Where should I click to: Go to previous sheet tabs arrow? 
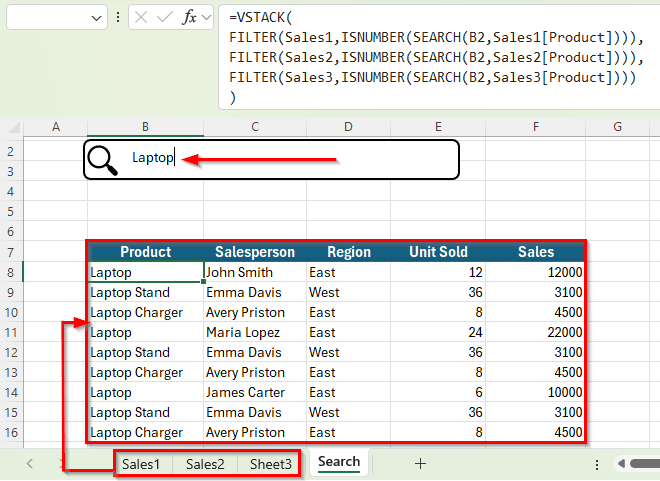(x=29, y=464)
